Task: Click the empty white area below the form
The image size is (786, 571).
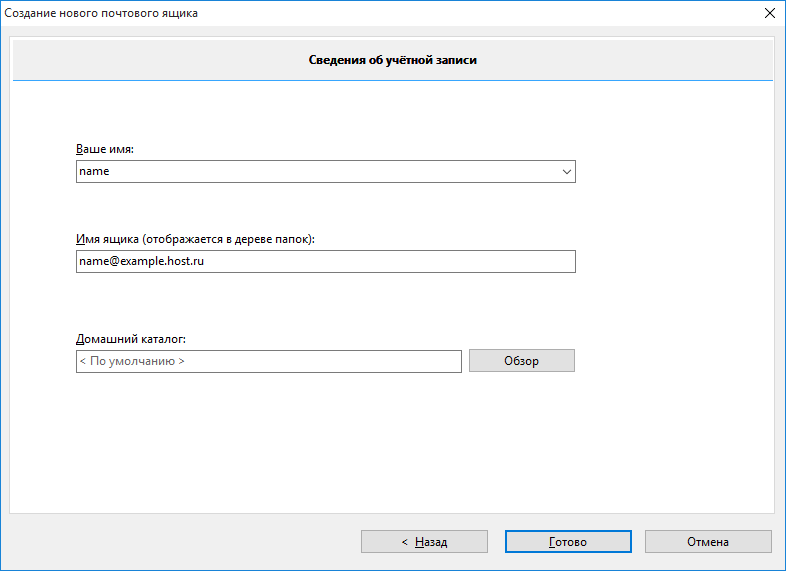Action: click(391, 446)
